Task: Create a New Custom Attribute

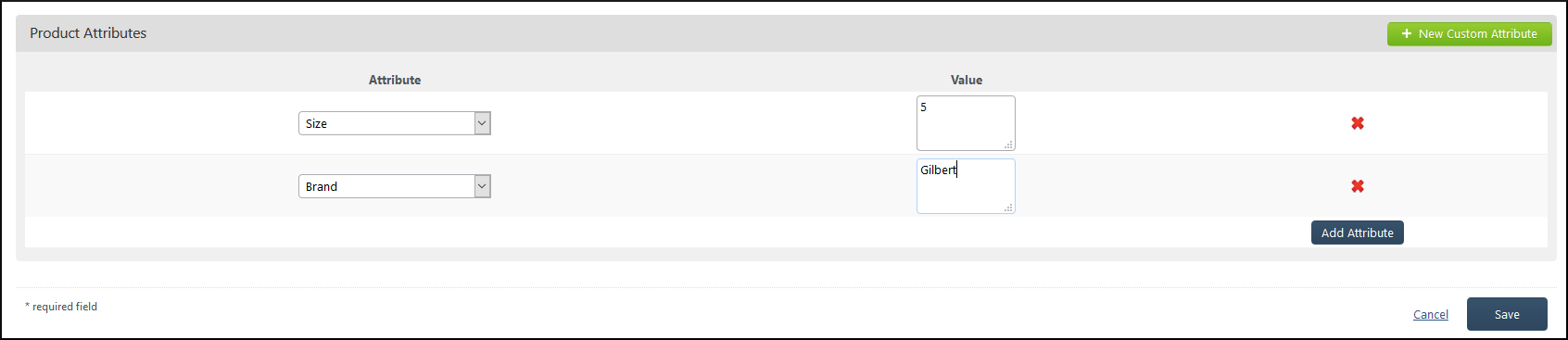Action: click(1469, 33)
